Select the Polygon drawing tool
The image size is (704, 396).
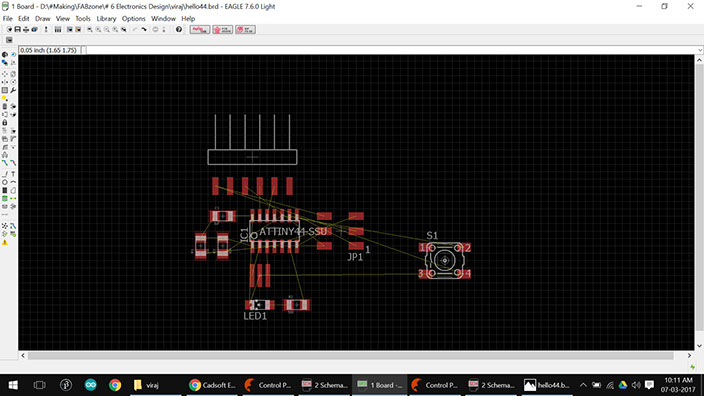click(x=13, y=190)
